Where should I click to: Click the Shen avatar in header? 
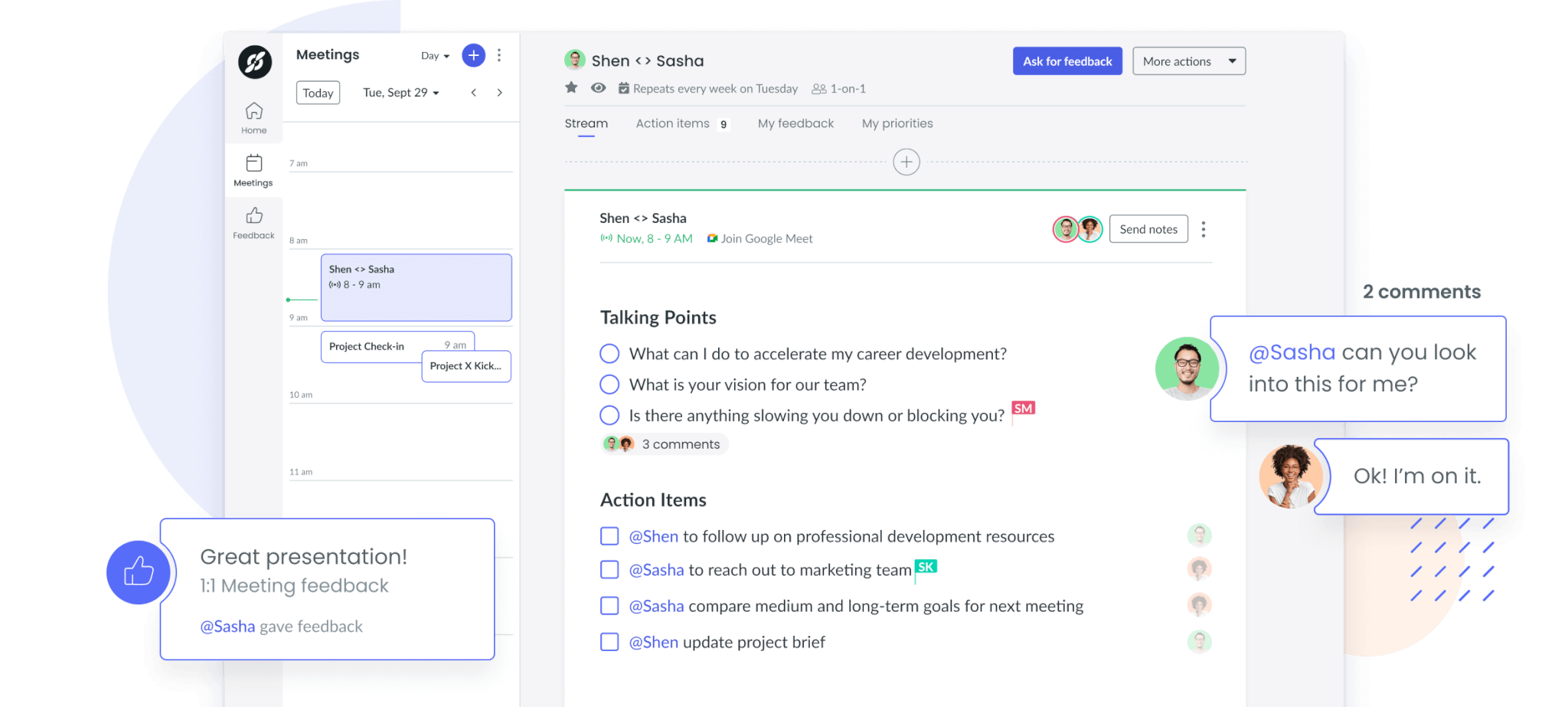575,60
